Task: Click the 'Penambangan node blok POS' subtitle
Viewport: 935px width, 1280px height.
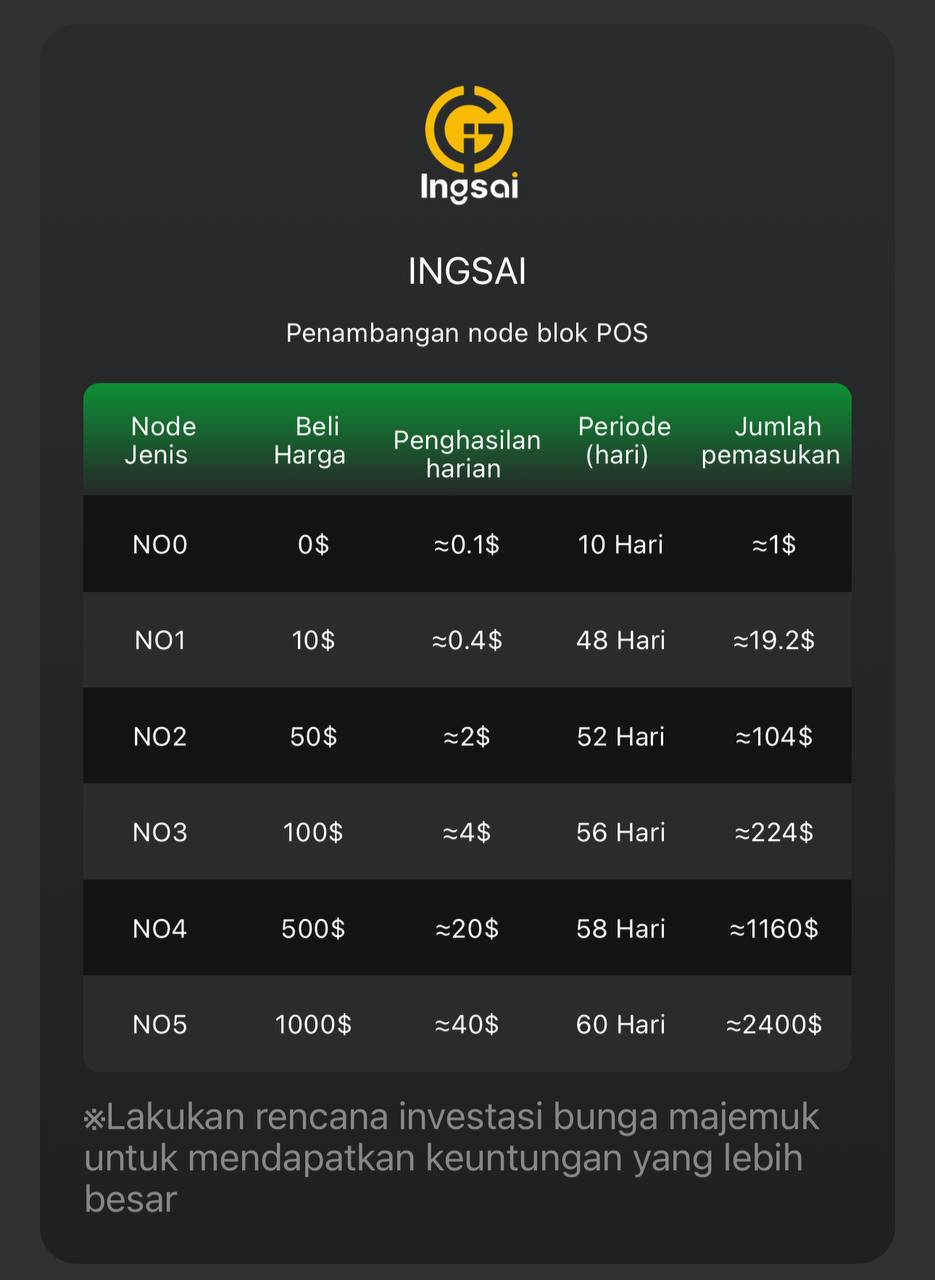Action: [x=467, y=333]
